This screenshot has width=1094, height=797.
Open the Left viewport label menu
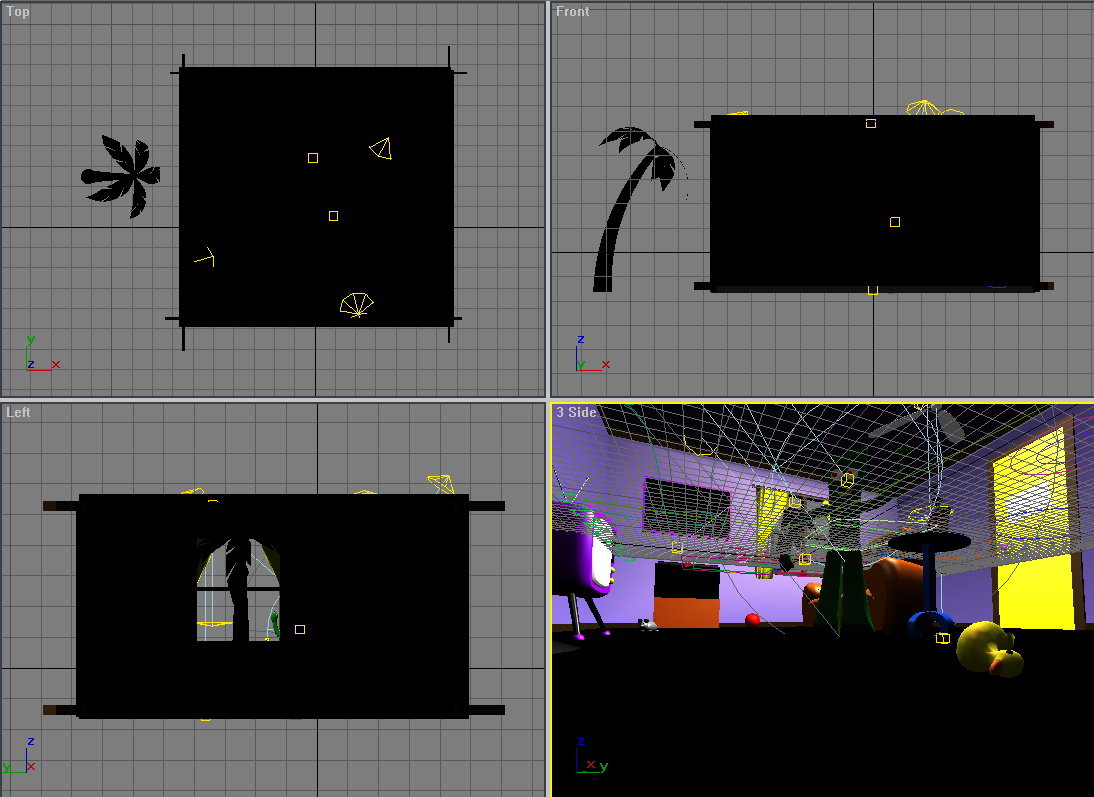pos(18,412)
